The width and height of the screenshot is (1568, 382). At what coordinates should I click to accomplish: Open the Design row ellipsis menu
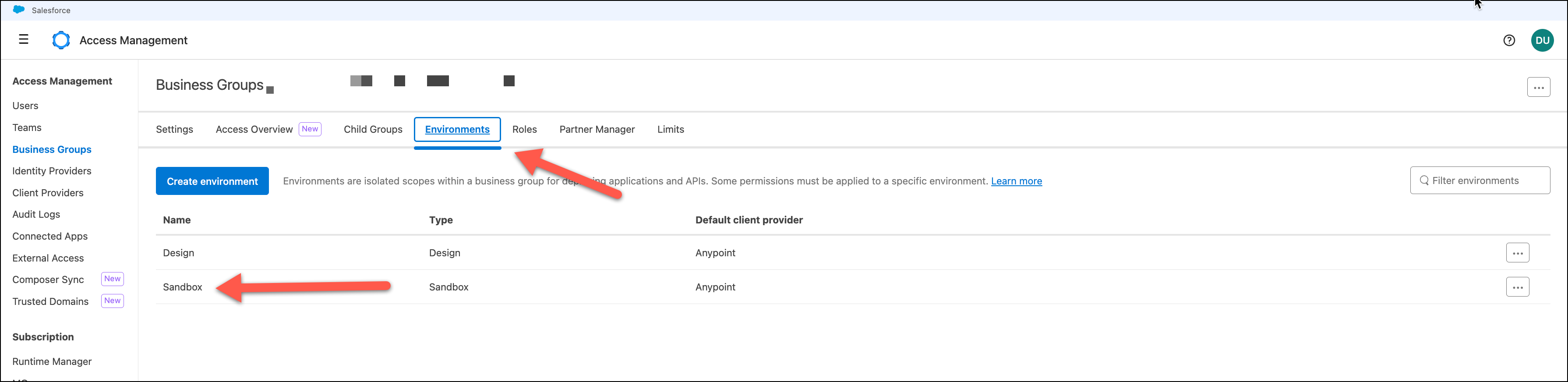1518,253
